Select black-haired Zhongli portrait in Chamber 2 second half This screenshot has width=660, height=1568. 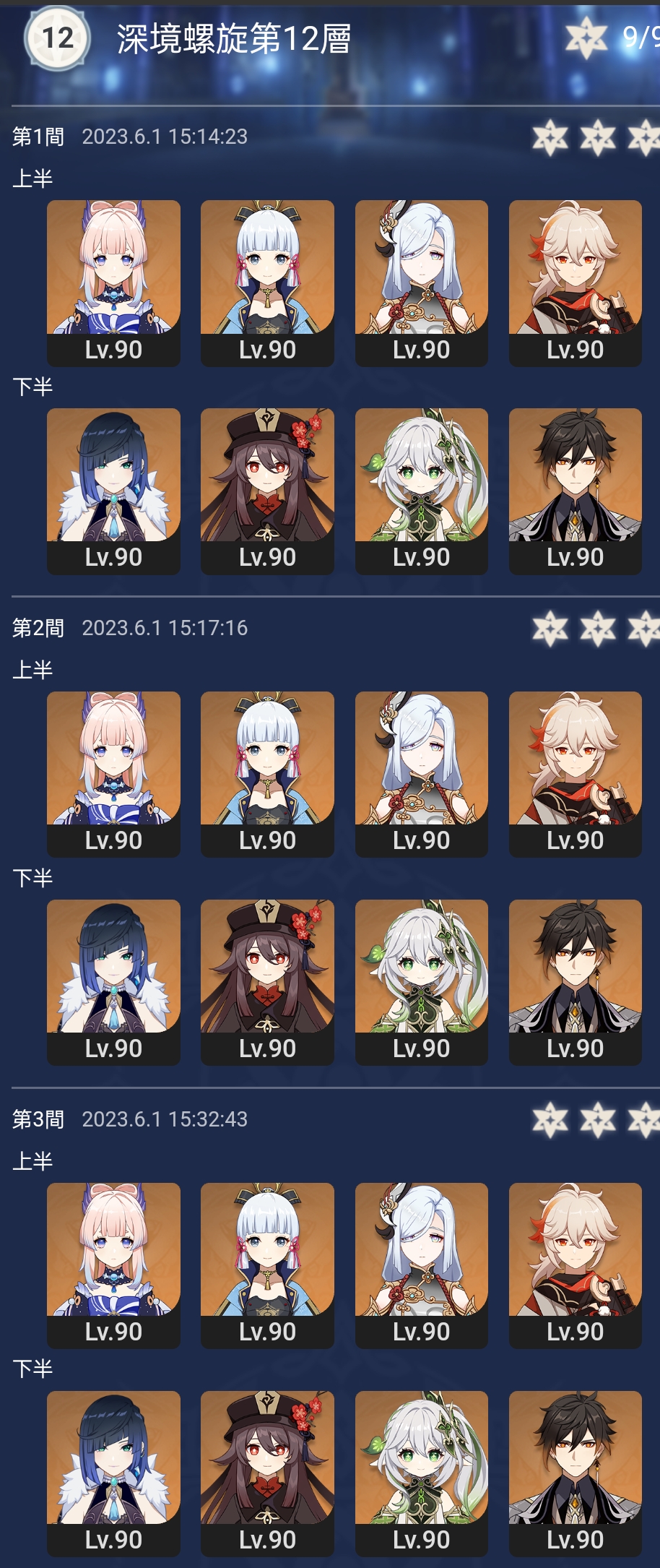coord(576,983)
